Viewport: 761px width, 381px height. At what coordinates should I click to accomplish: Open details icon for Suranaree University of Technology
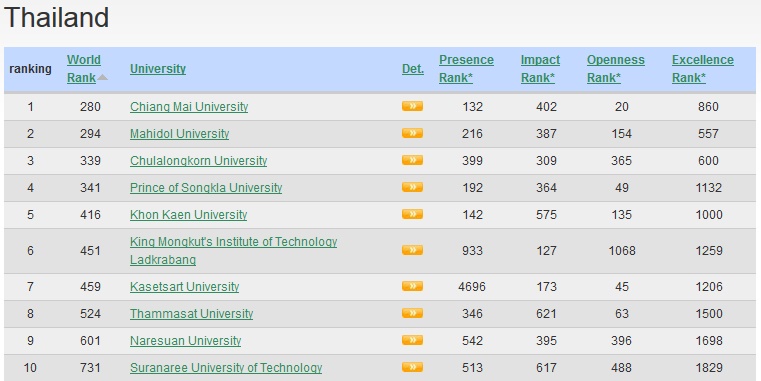click(x=412, y=367)
